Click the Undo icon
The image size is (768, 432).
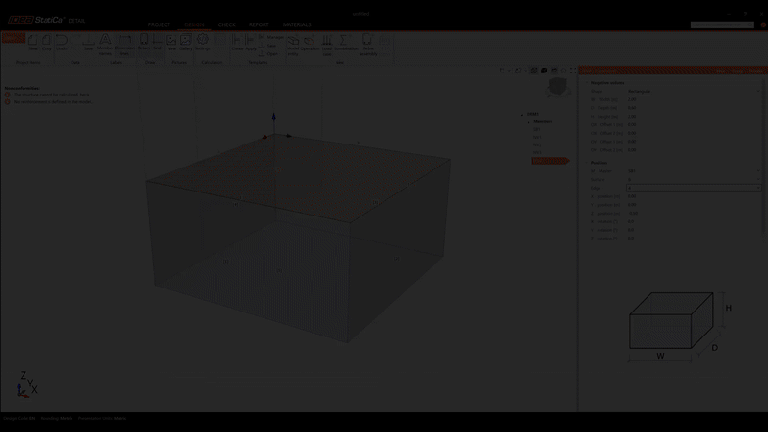click(62, 42)
